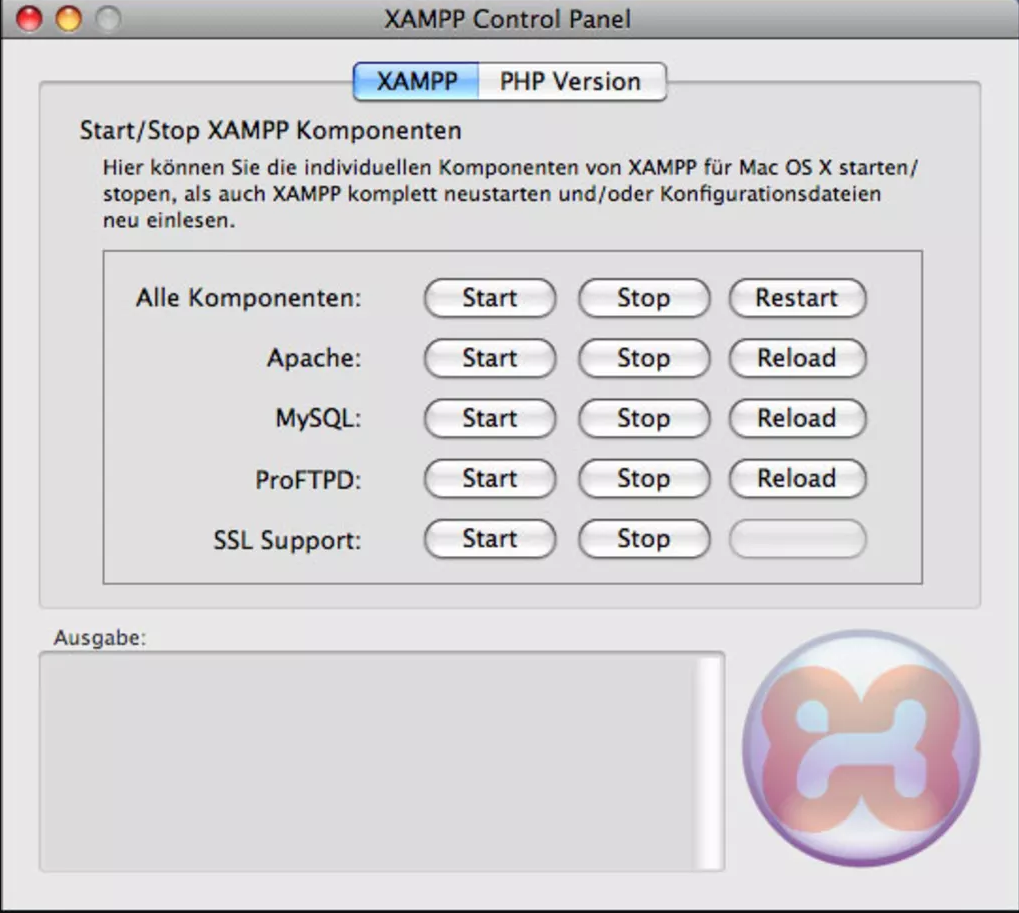Start the ProFTPD service

pos(490,479)
